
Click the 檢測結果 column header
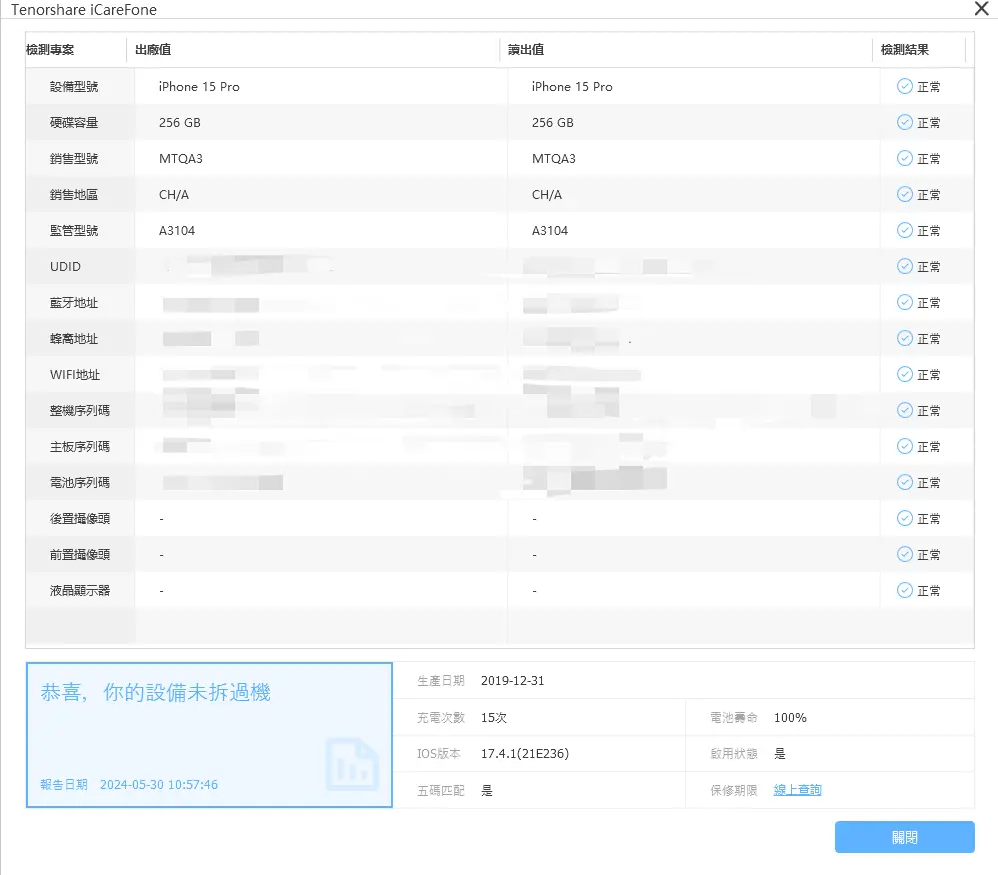(x=904, y=50)
